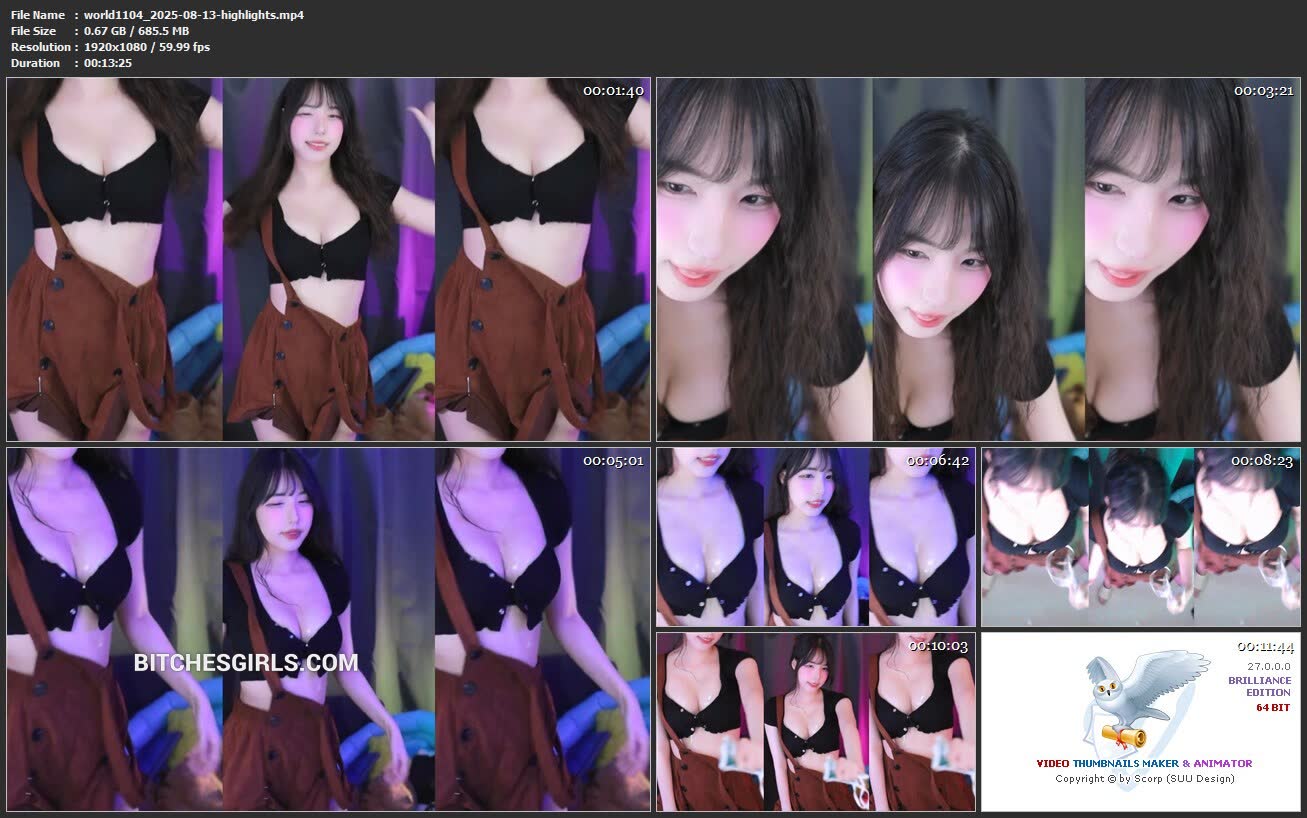Click the Video Thumbnails Maker & Animator title
The width and height of the screenshot is (1307, 818).
click(1143, 763)
